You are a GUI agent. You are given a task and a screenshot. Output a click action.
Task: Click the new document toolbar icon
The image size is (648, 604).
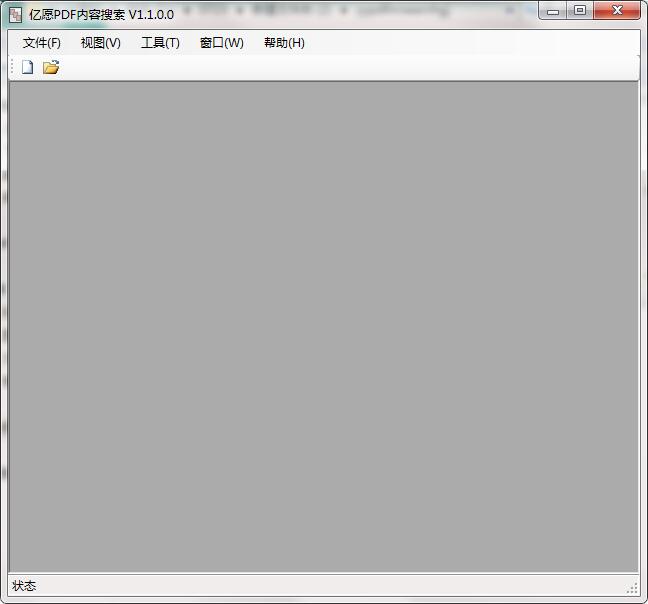pyautogui.click(x=27, y=67)
